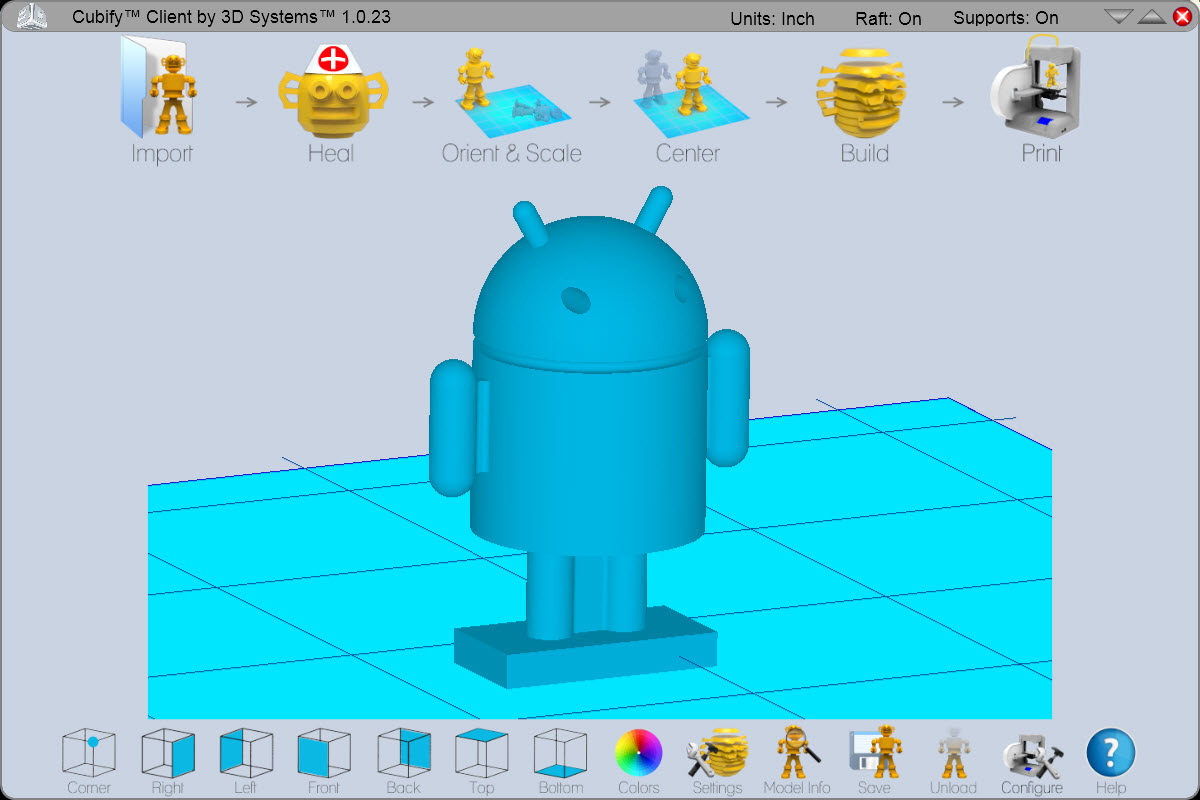Image resolution: width=1200 pixels, height=800 pixels.
Task: Minimize window with down triangle button
Action: (1118, 16)
